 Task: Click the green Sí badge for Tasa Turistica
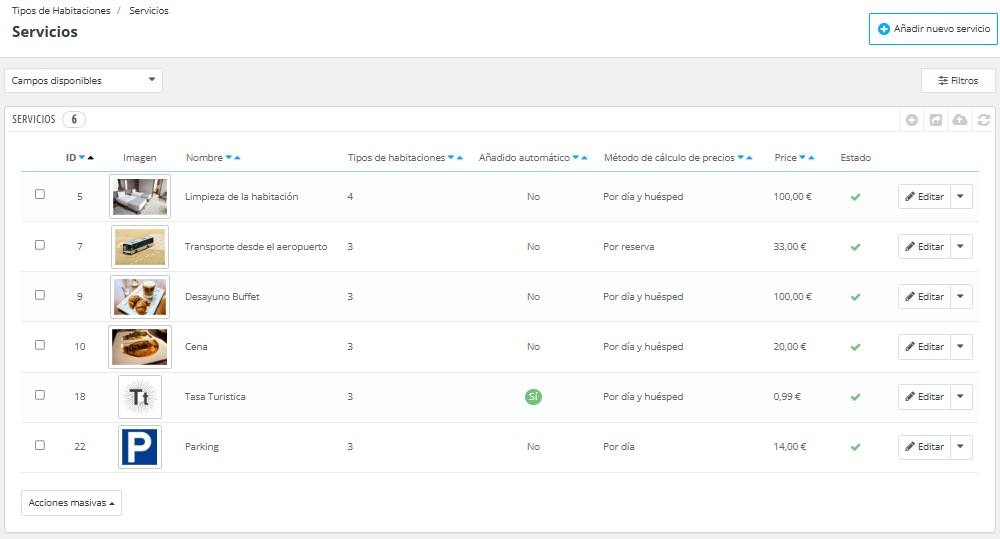click(x=533, y=397)
